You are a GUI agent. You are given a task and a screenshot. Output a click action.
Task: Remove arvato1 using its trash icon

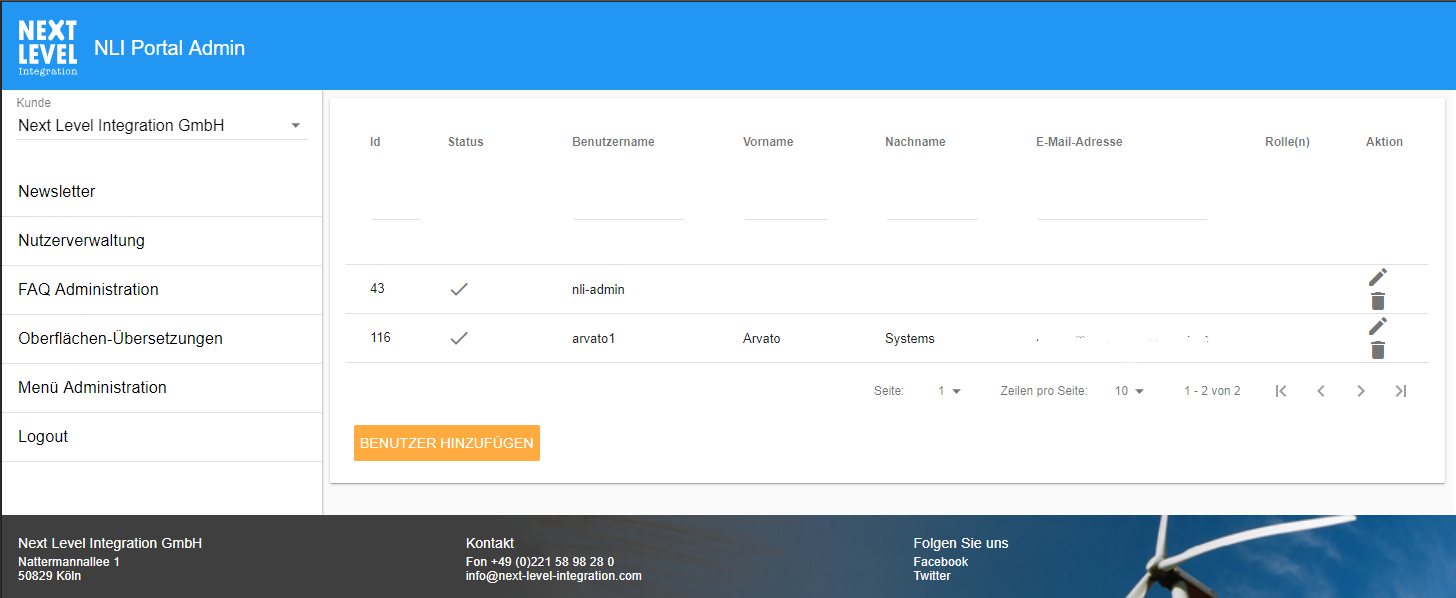[1378, 350]
